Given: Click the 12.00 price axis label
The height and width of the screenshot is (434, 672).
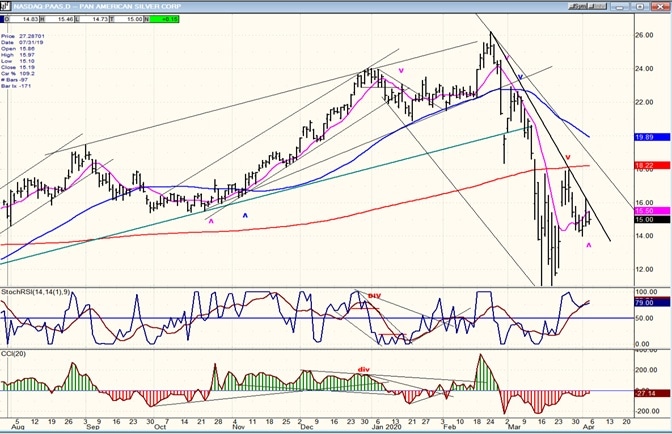Looking at the screenshot, I should 644,269.
